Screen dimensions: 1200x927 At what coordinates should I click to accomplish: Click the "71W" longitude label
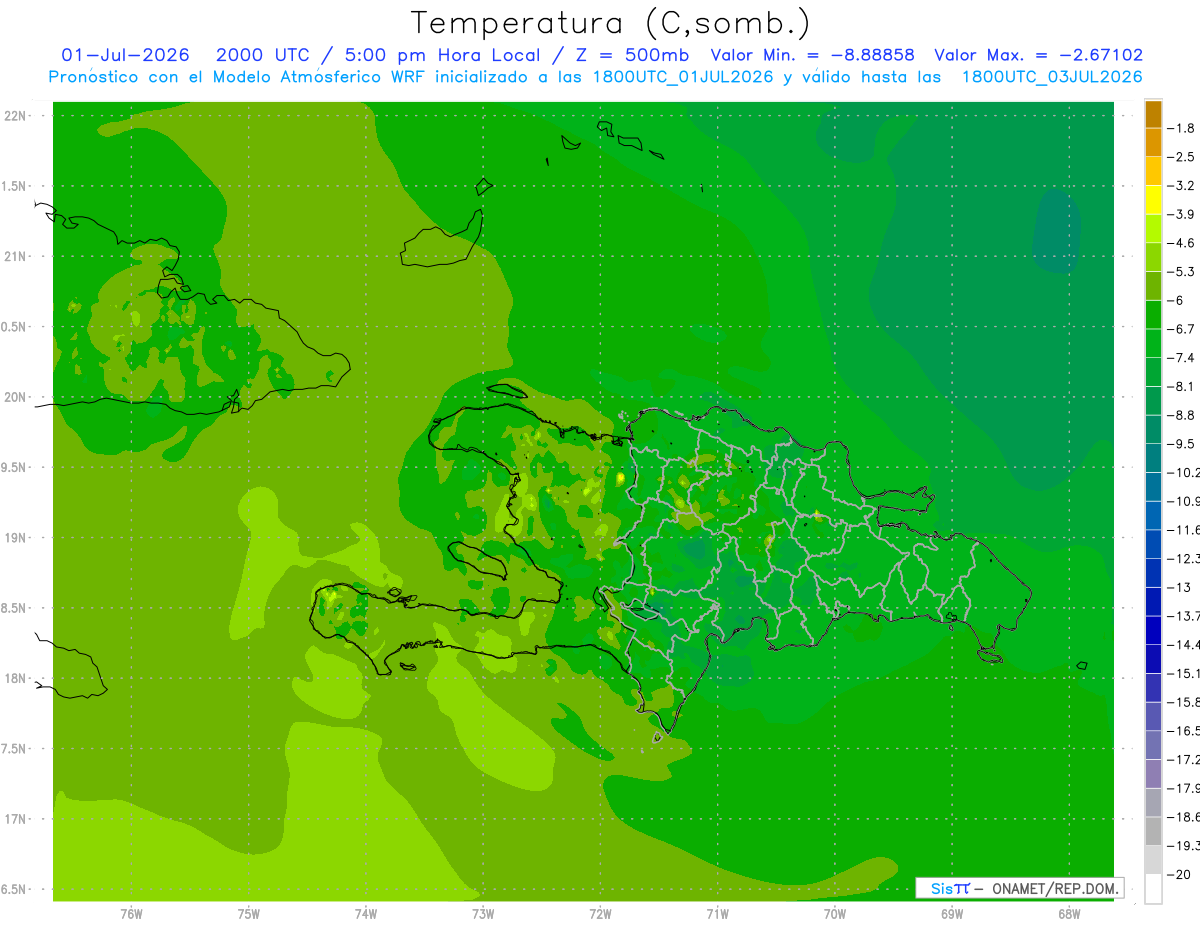coord(717,914)
